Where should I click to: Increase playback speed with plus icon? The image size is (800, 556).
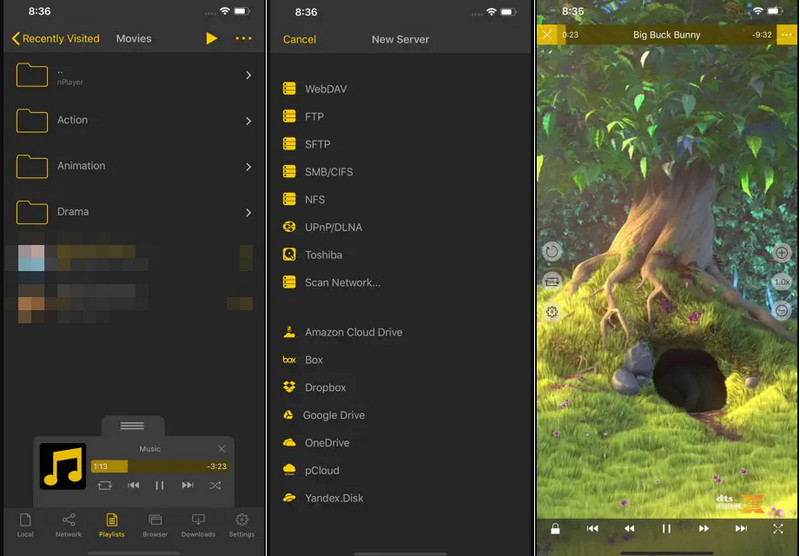pyautogui.click(x=782, y=252)
